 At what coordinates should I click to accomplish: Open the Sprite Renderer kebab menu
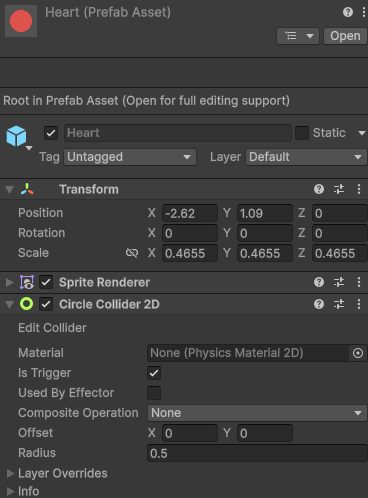pyautogui.click(x=359, y=282)
